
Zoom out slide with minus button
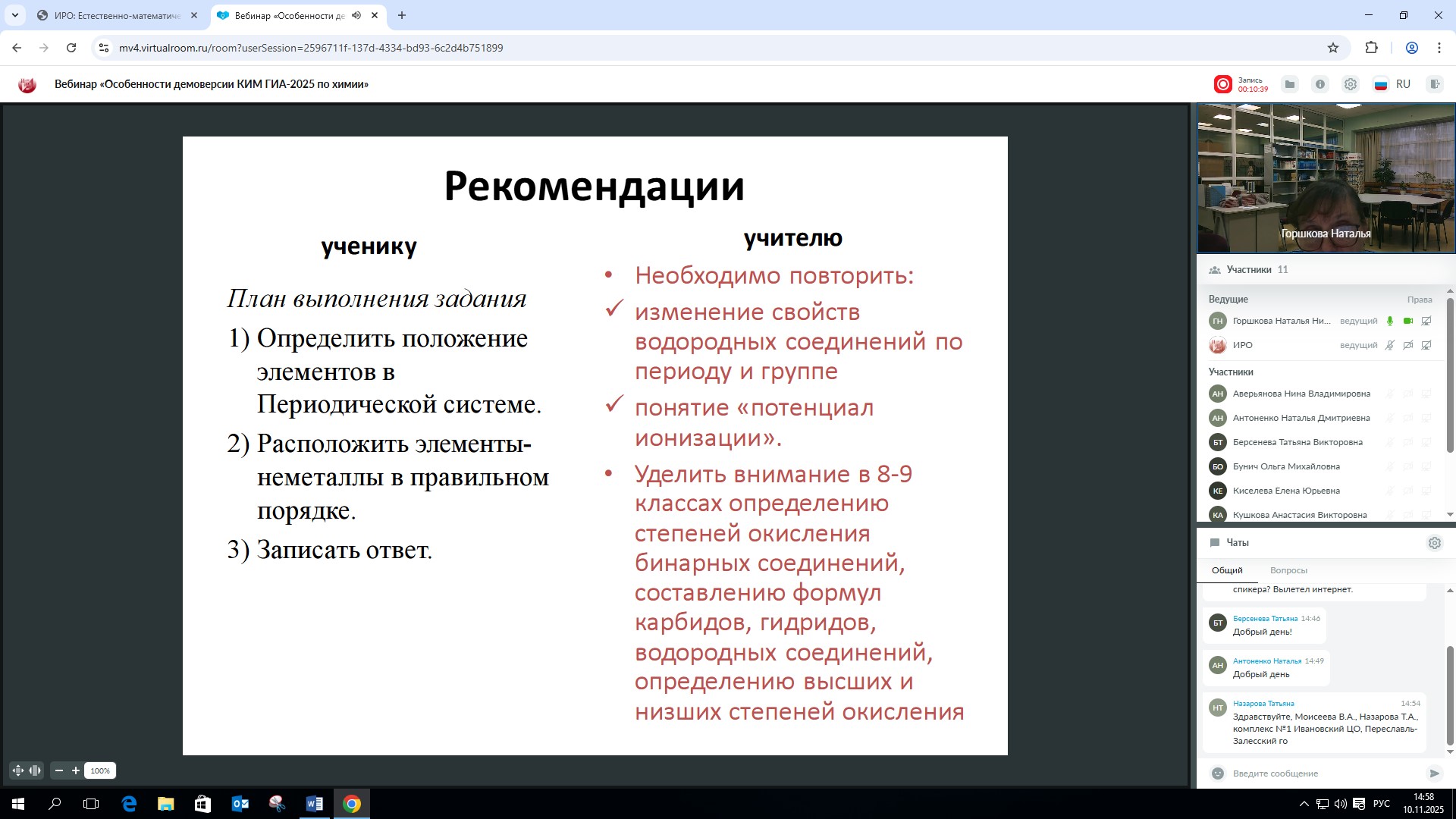59,770
